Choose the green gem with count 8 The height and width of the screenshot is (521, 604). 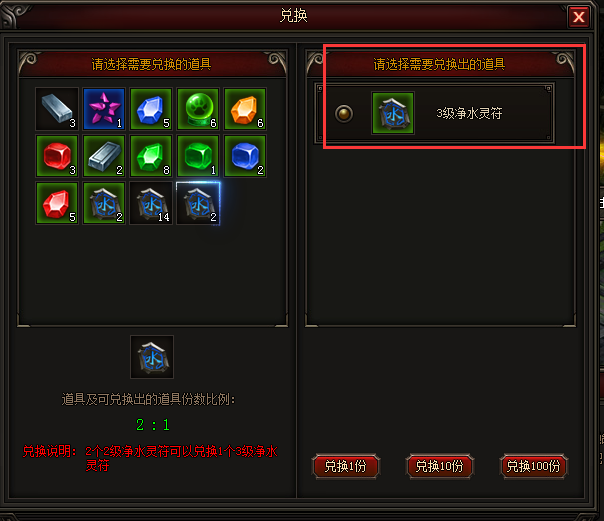[151, 156]
